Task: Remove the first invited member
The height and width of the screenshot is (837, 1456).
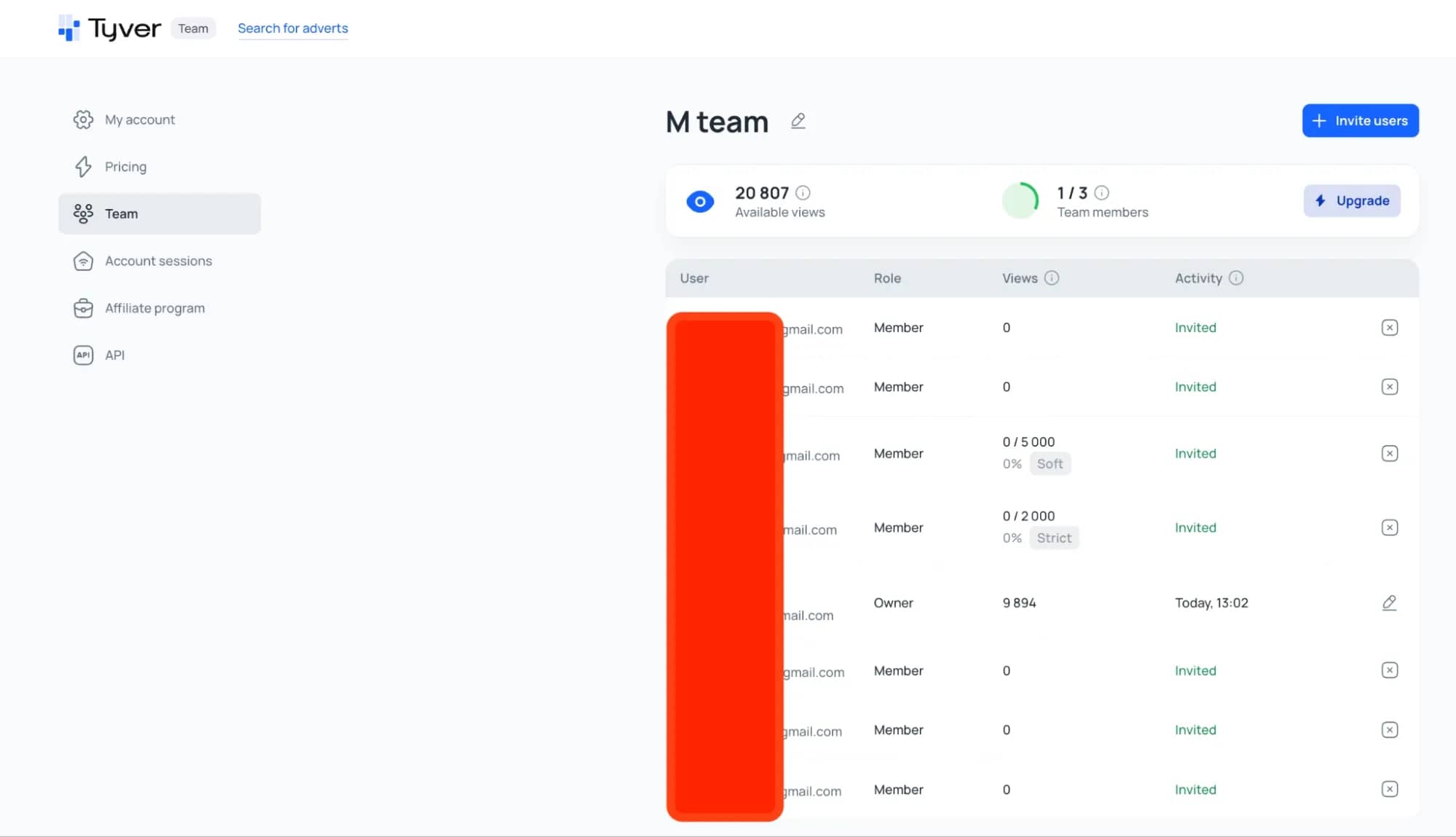Action: [x=1389, y=327]
